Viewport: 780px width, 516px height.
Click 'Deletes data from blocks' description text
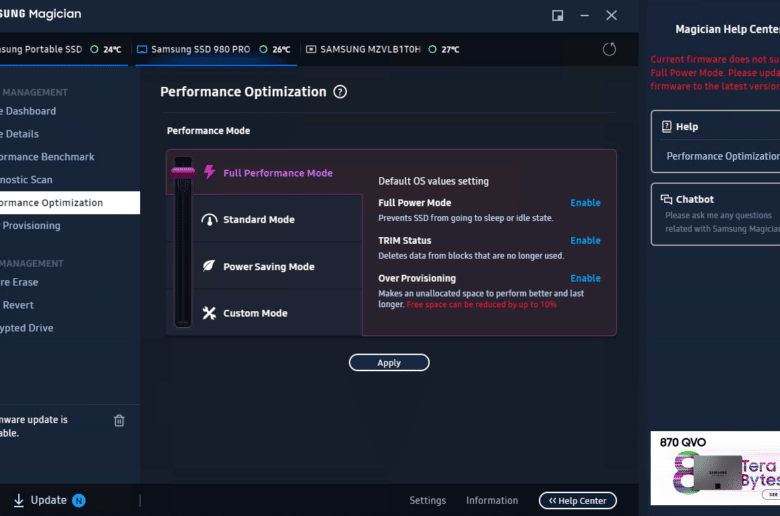(471, 256)
